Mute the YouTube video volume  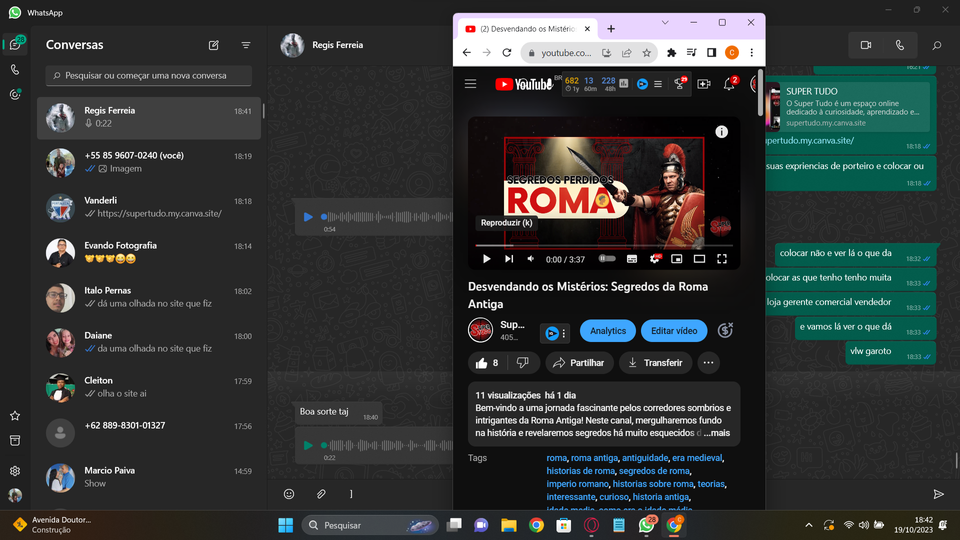tap(531, 259)
